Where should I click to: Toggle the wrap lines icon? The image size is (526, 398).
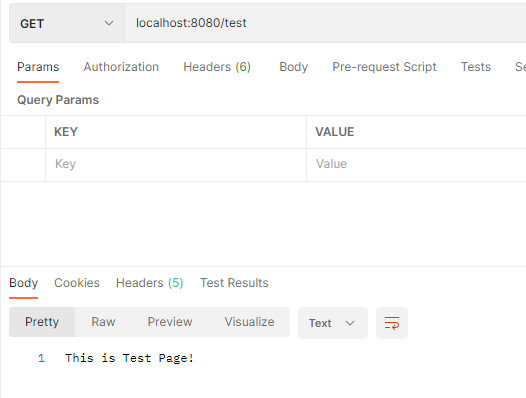click(392, 323)
